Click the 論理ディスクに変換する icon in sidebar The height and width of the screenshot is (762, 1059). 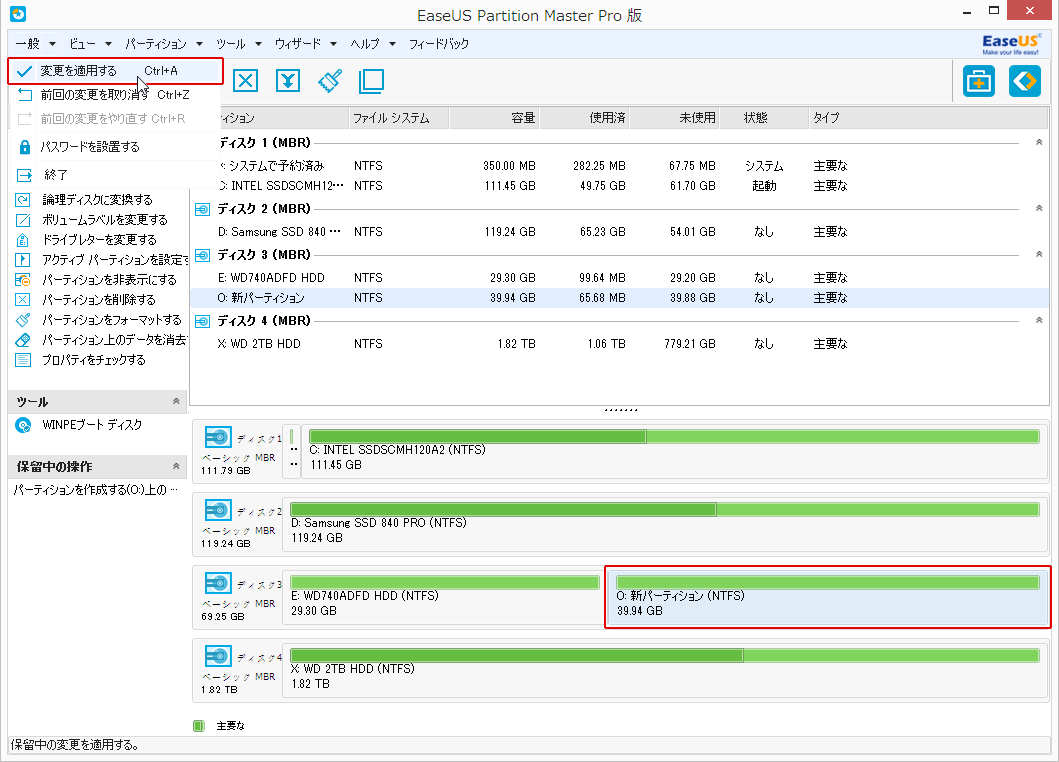[x=23, y=200]
